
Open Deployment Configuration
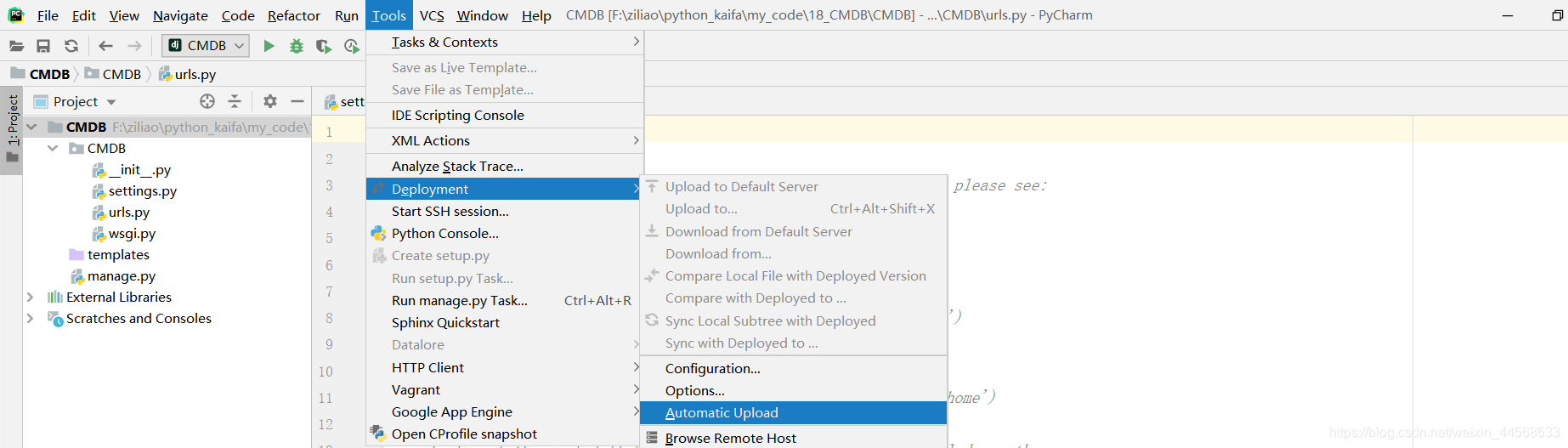pyautogui.click(x=793, y=368)
